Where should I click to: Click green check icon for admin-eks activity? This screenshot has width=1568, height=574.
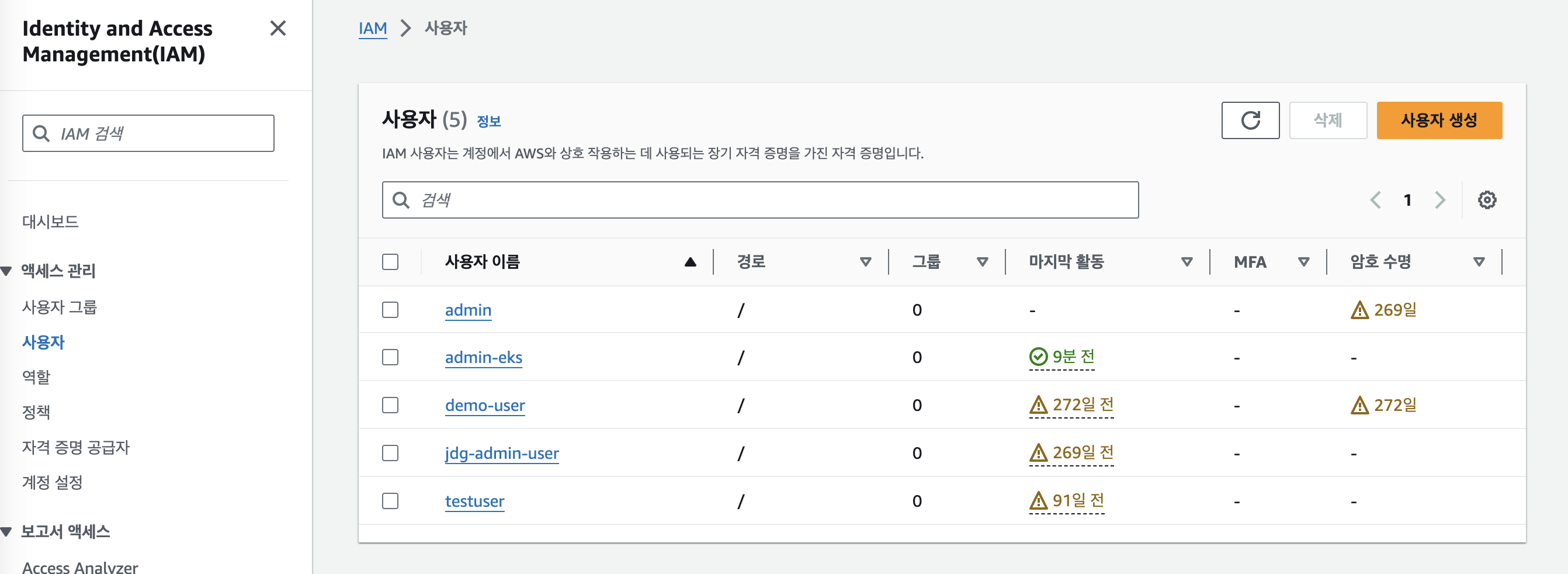(x=1038, y=357)
